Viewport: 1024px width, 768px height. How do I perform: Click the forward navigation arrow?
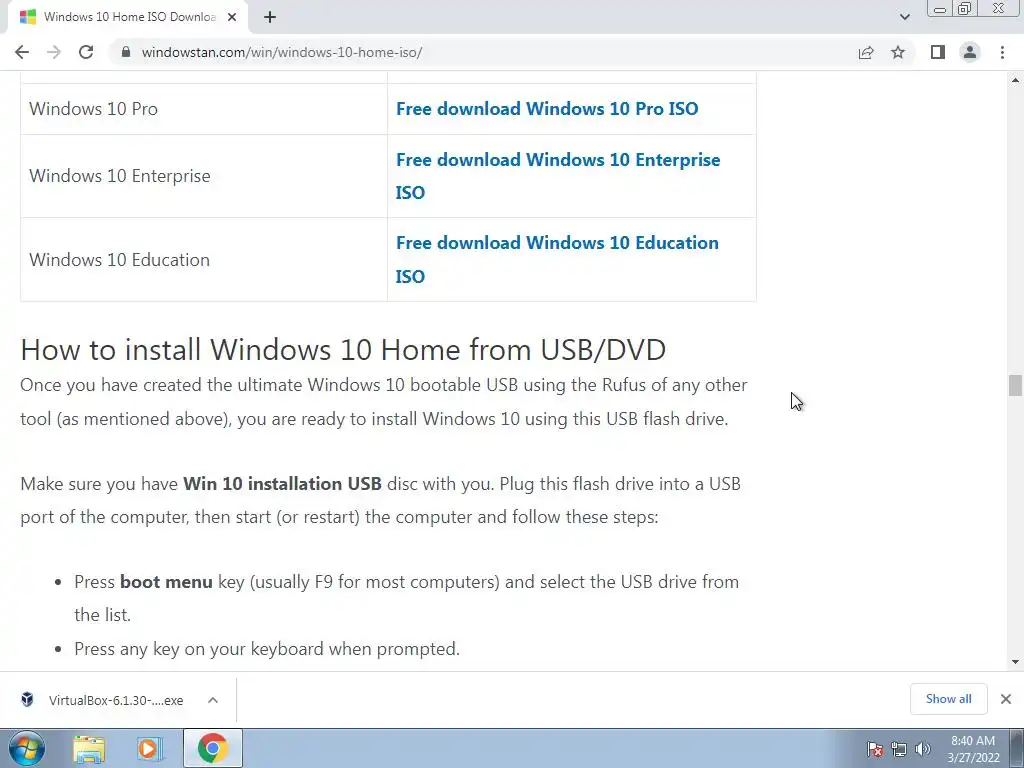click(x=54, y=52)
